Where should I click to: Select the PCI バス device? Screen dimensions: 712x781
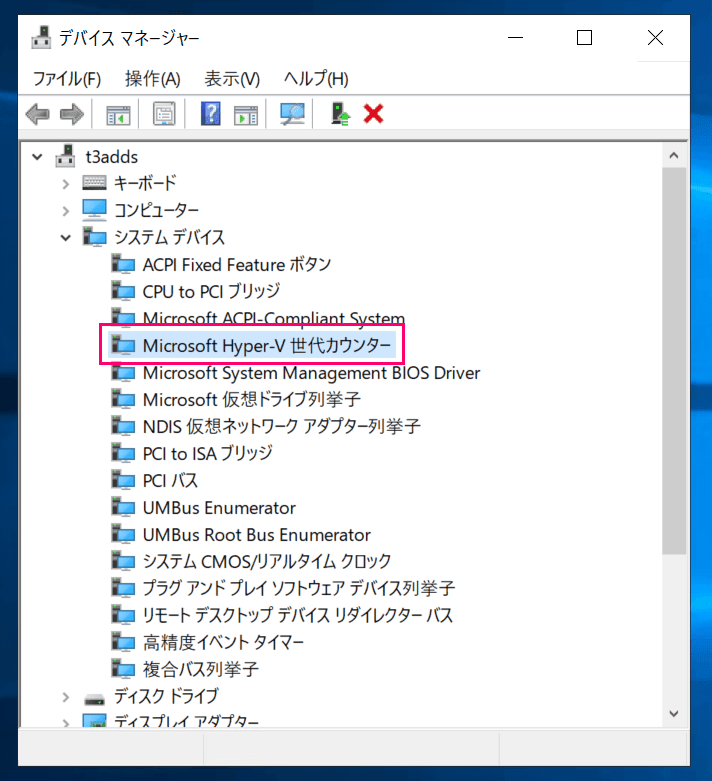(x=170, y=481)
